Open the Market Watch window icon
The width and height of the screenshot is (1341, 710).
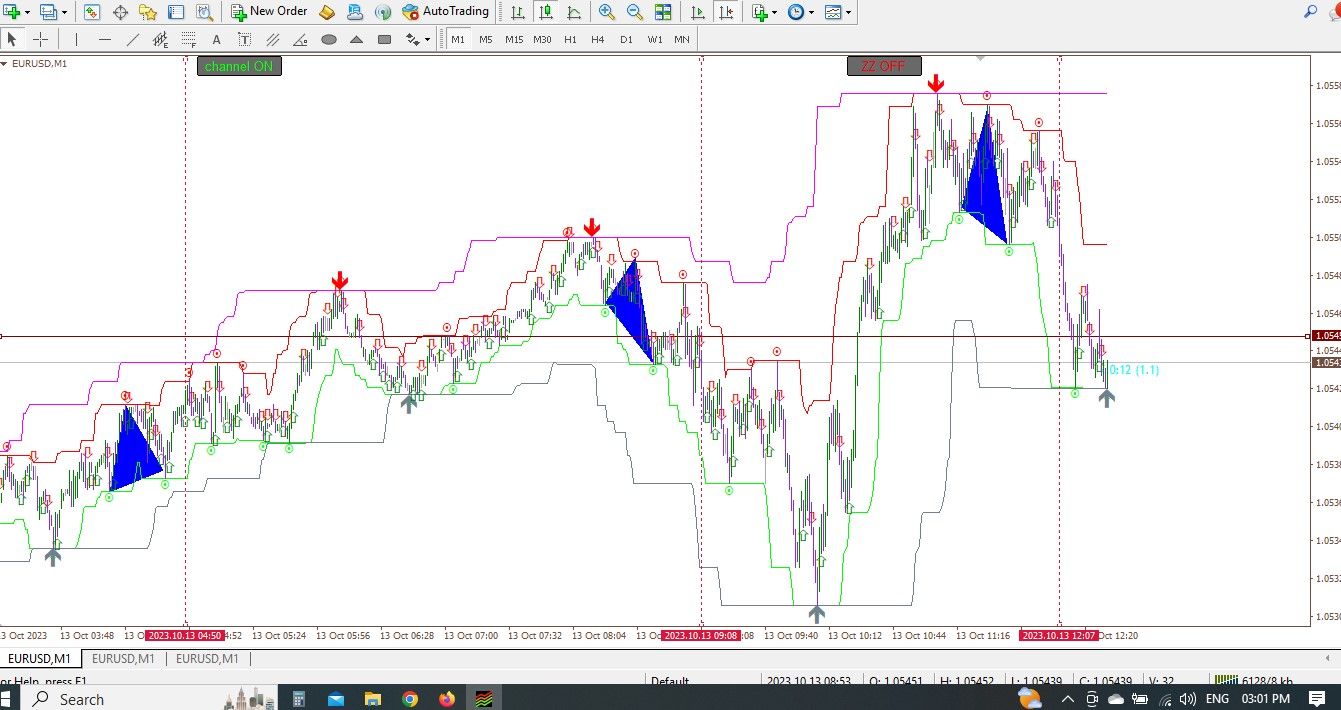point(92,12)
